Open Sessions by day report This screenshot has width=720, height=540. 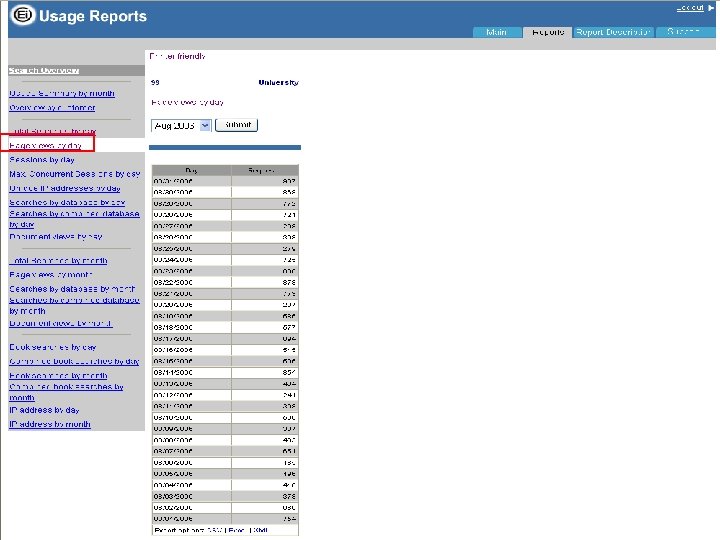click(42, 160)
